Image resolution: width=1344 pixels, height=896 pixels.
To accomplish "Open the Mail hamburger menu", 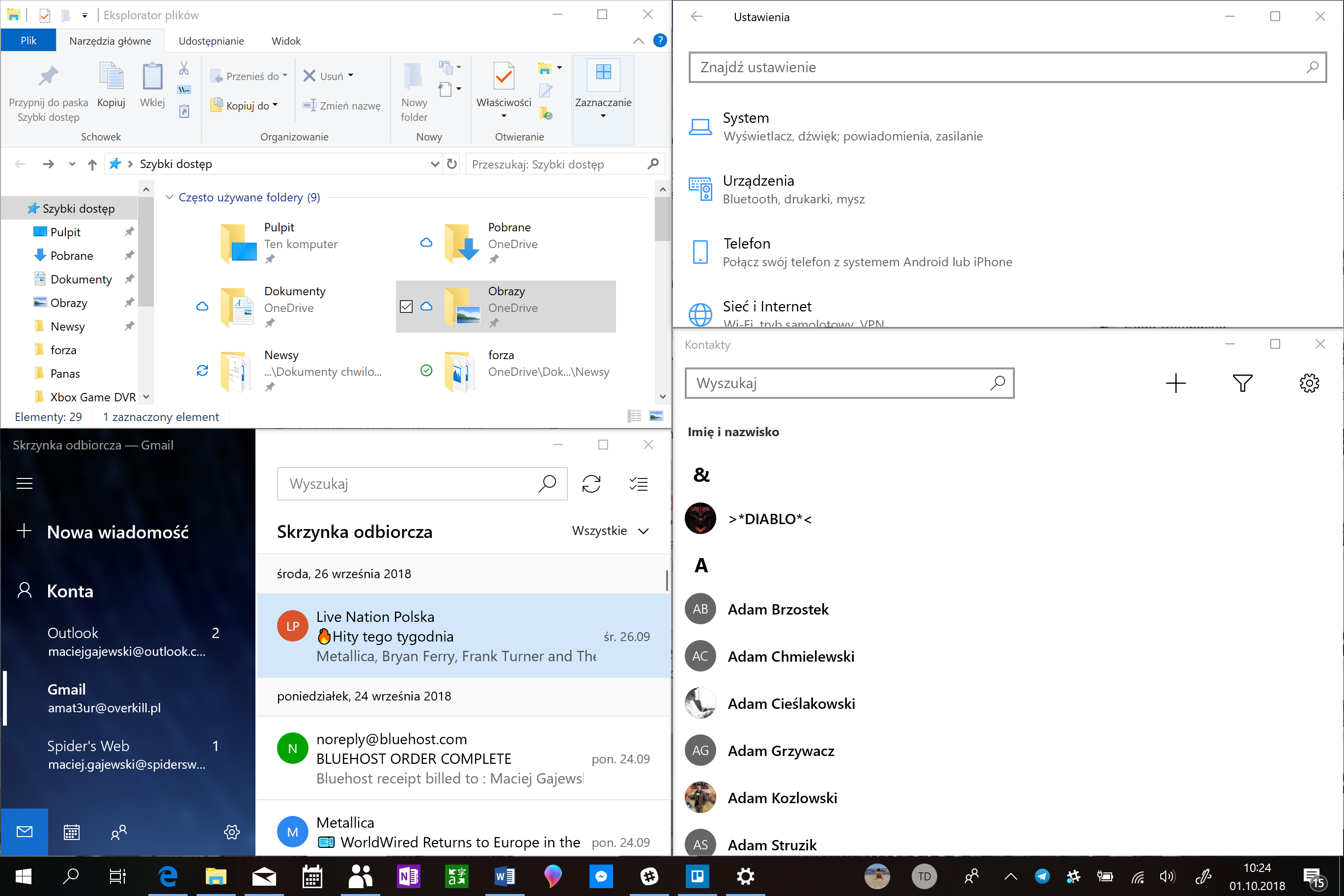I will pyautogui.click(x=25, y=483).
